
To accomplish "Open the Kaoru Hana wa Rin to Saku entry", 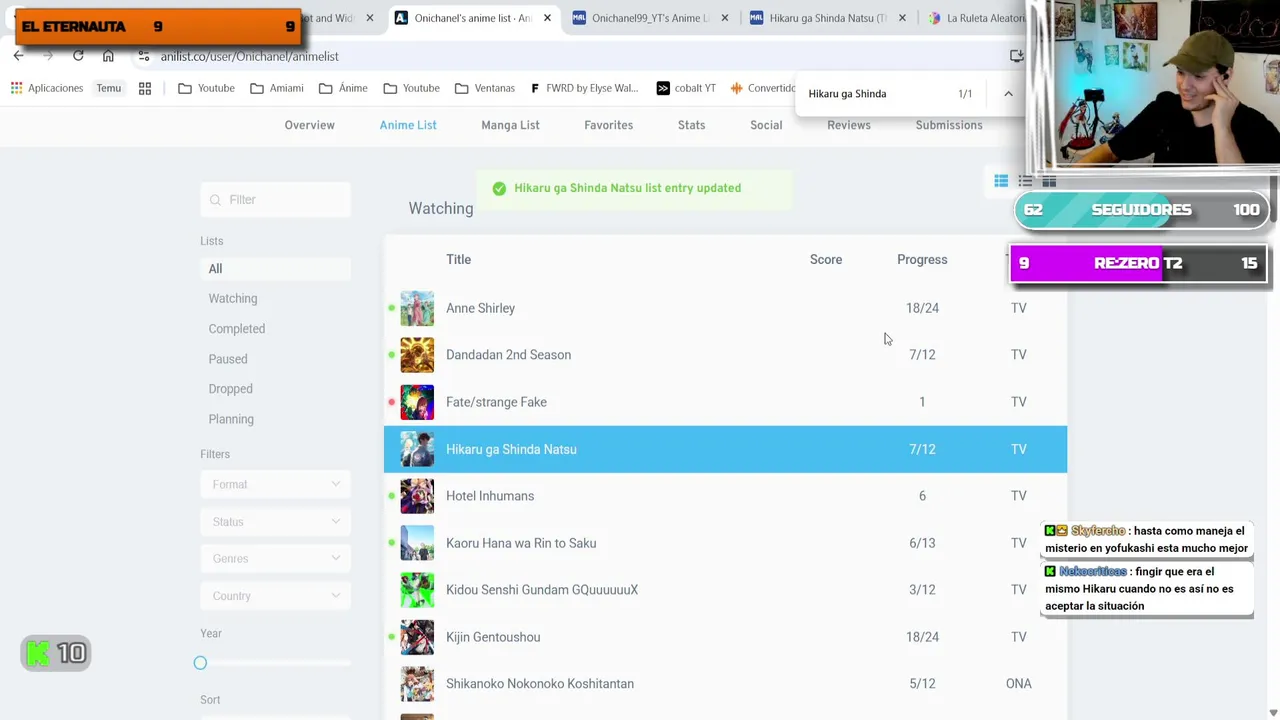I will coord(521,543).
